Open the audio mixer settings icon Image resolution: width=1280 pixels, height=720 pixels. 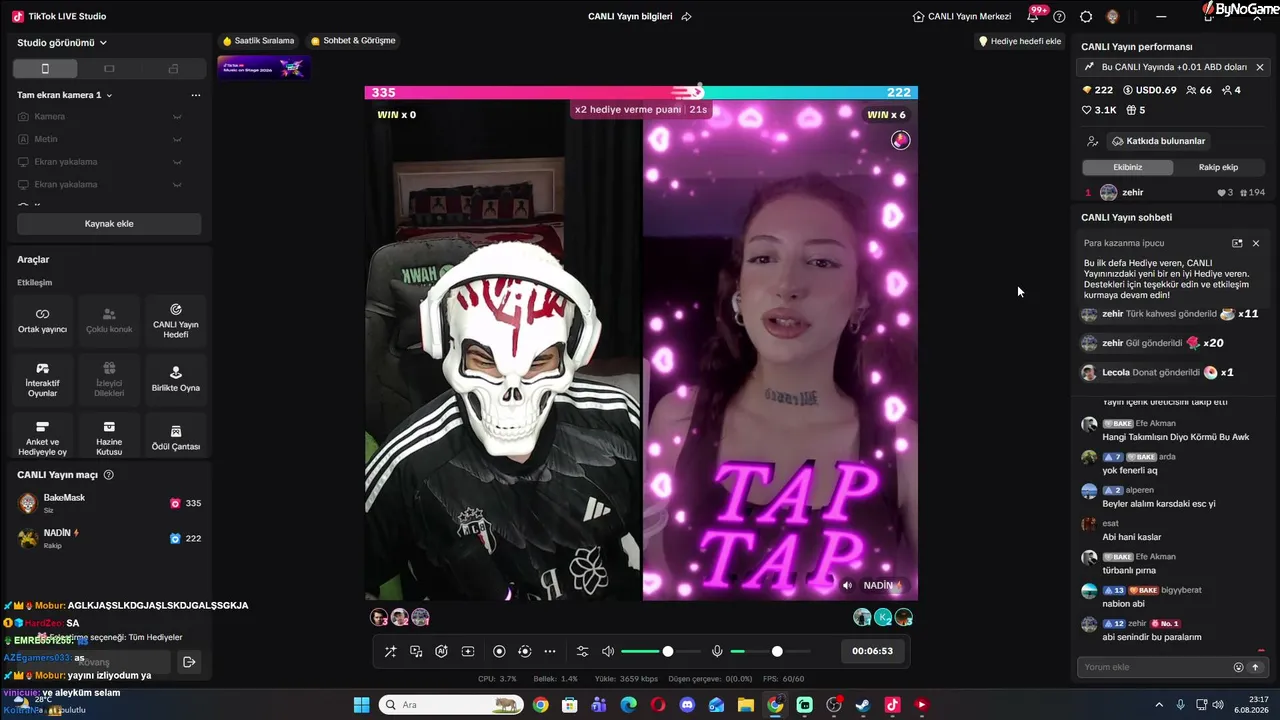tap(582, 651)
